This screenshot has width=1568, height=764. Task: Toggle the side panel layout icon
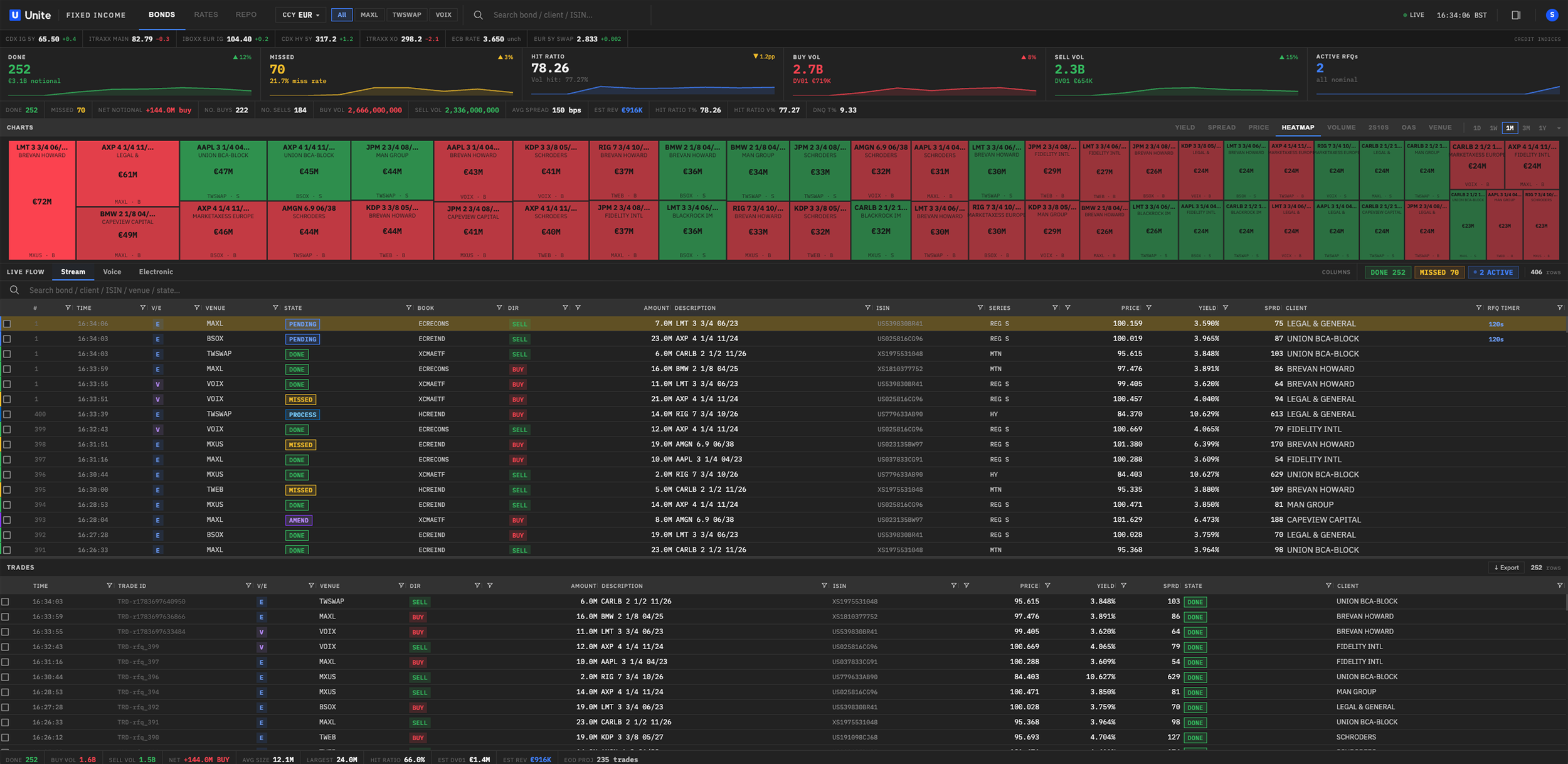tap(1516, 15)
